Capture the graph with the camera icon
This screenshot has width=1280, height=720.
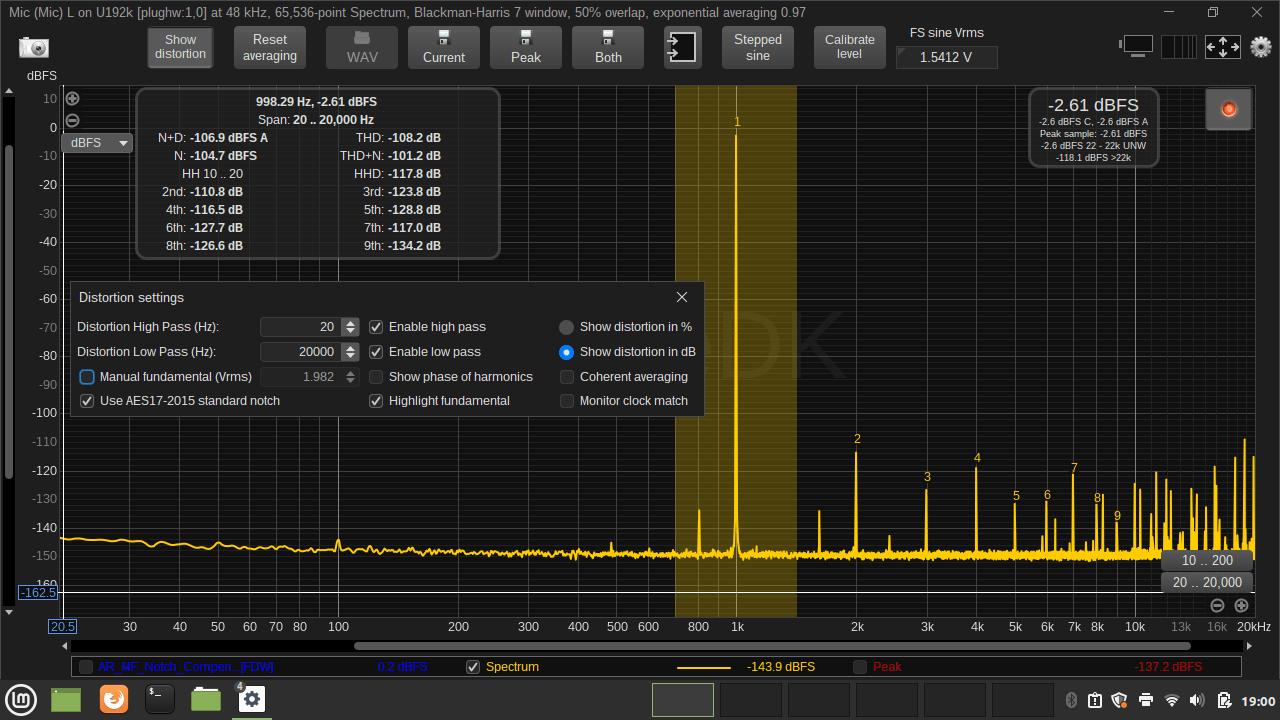pyautogui.click(x=34, y=47)
